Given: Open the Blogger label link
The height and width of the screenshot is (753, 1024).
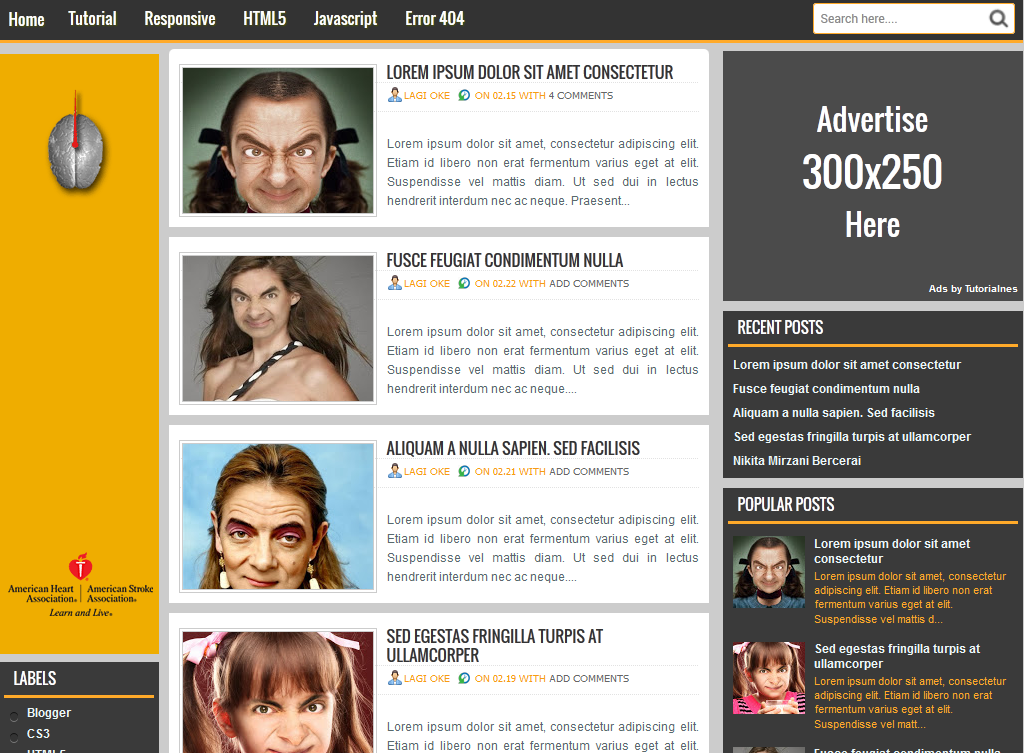Looking at the screenshot, I should pyautogui.click(x=49, y=713).
